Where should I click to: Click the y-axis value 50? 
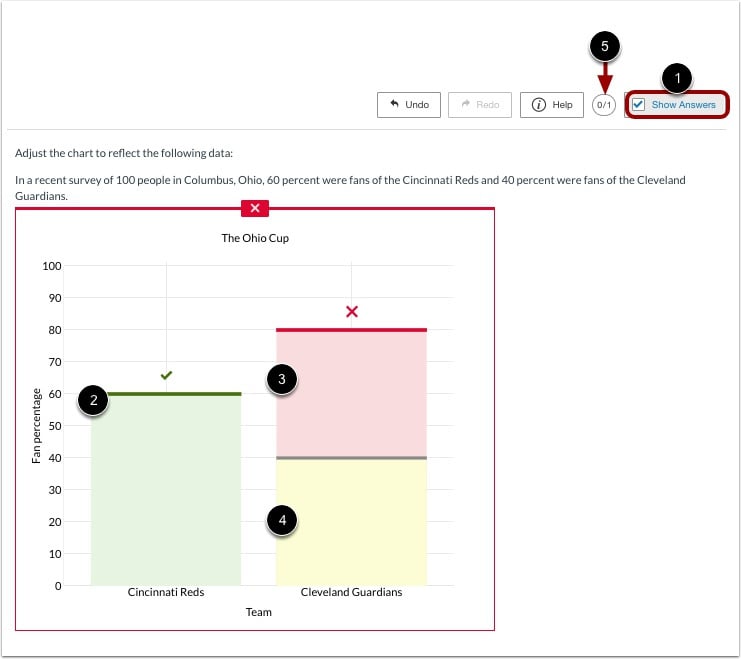(55, 426)
